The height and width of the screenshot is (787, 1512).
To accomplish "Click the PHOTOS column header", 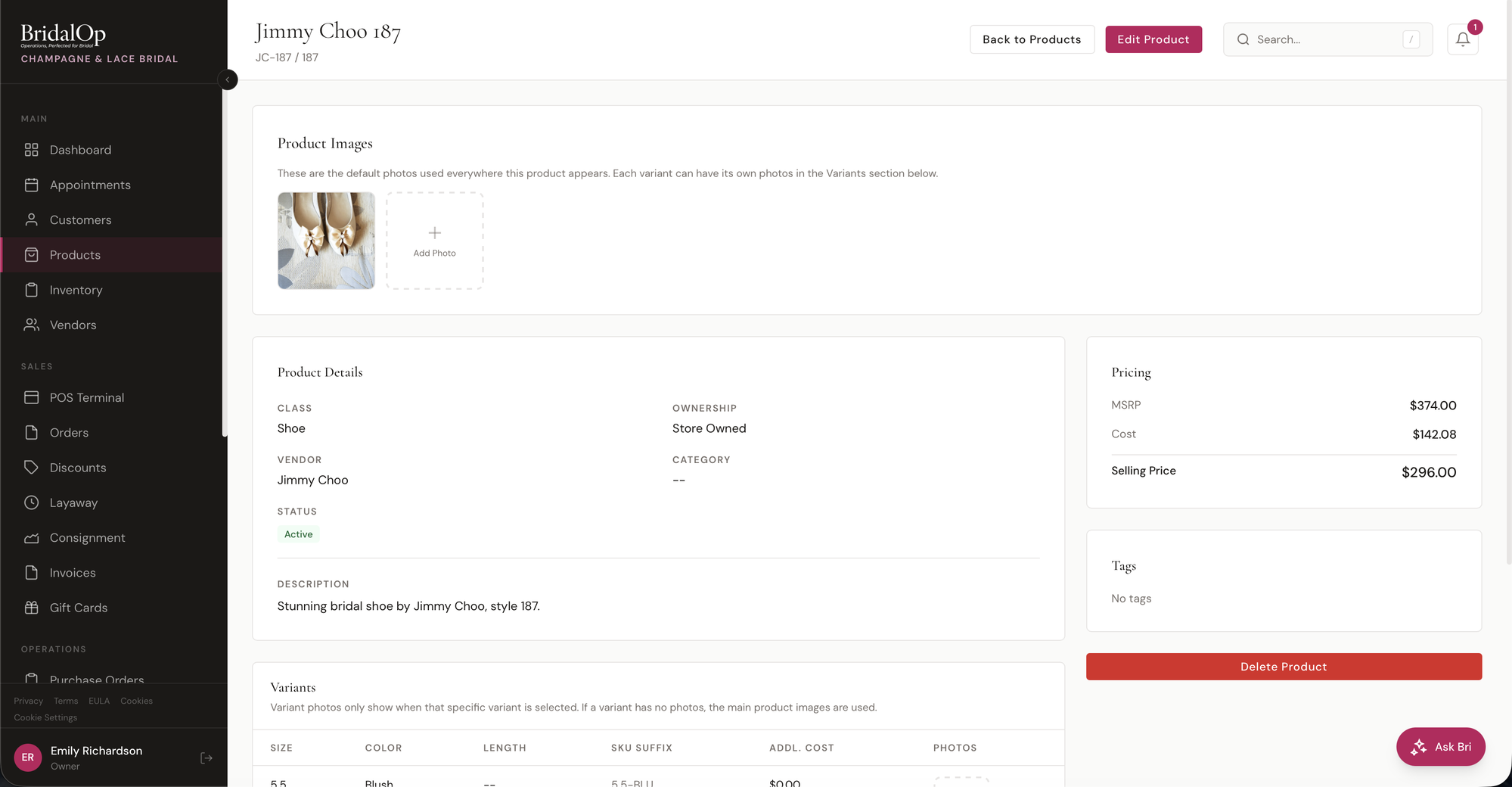I will 955,748.
